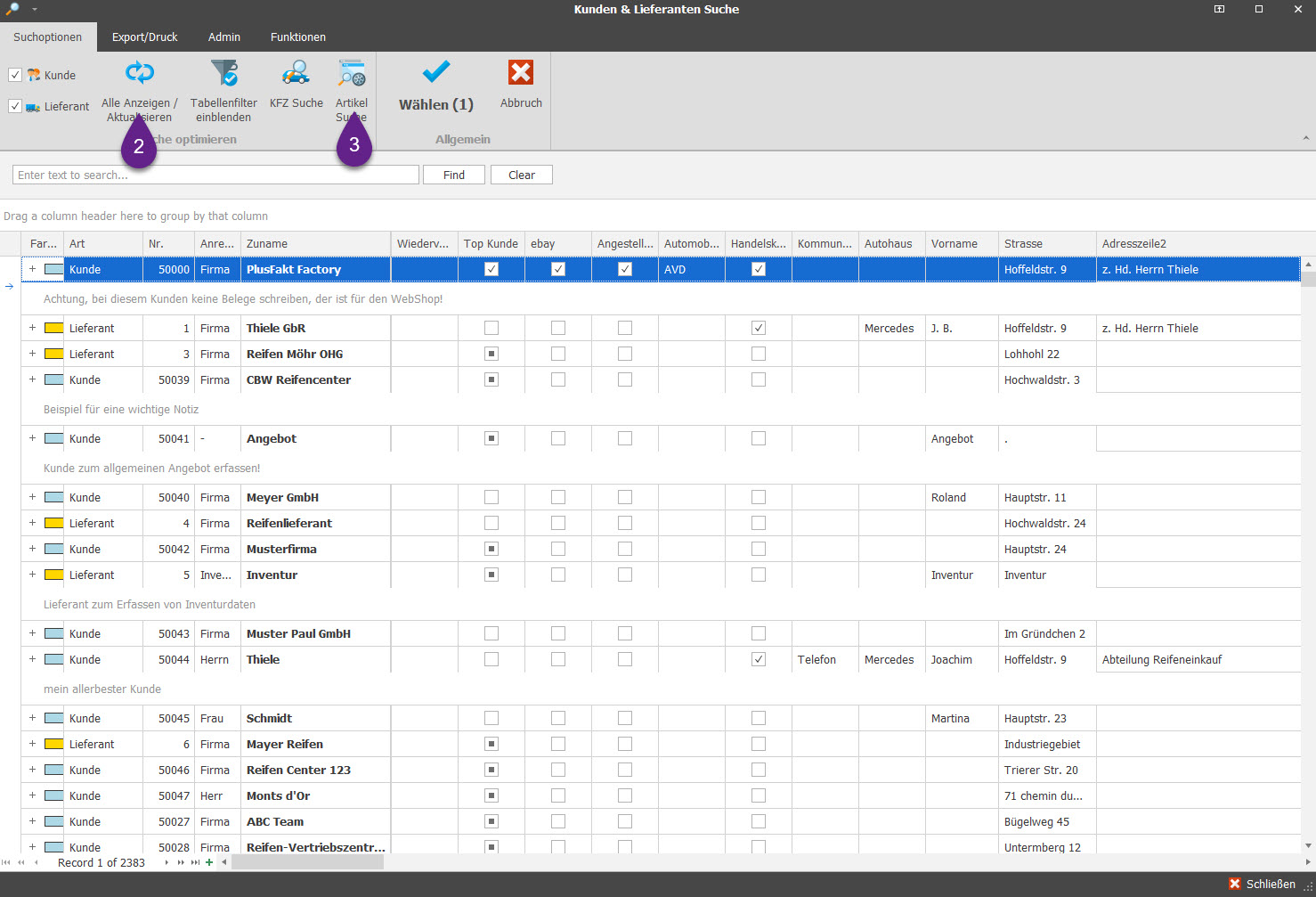Click Schließen icon in status bar
This screenshot has height=897, width=1316.
[1235, 884]
